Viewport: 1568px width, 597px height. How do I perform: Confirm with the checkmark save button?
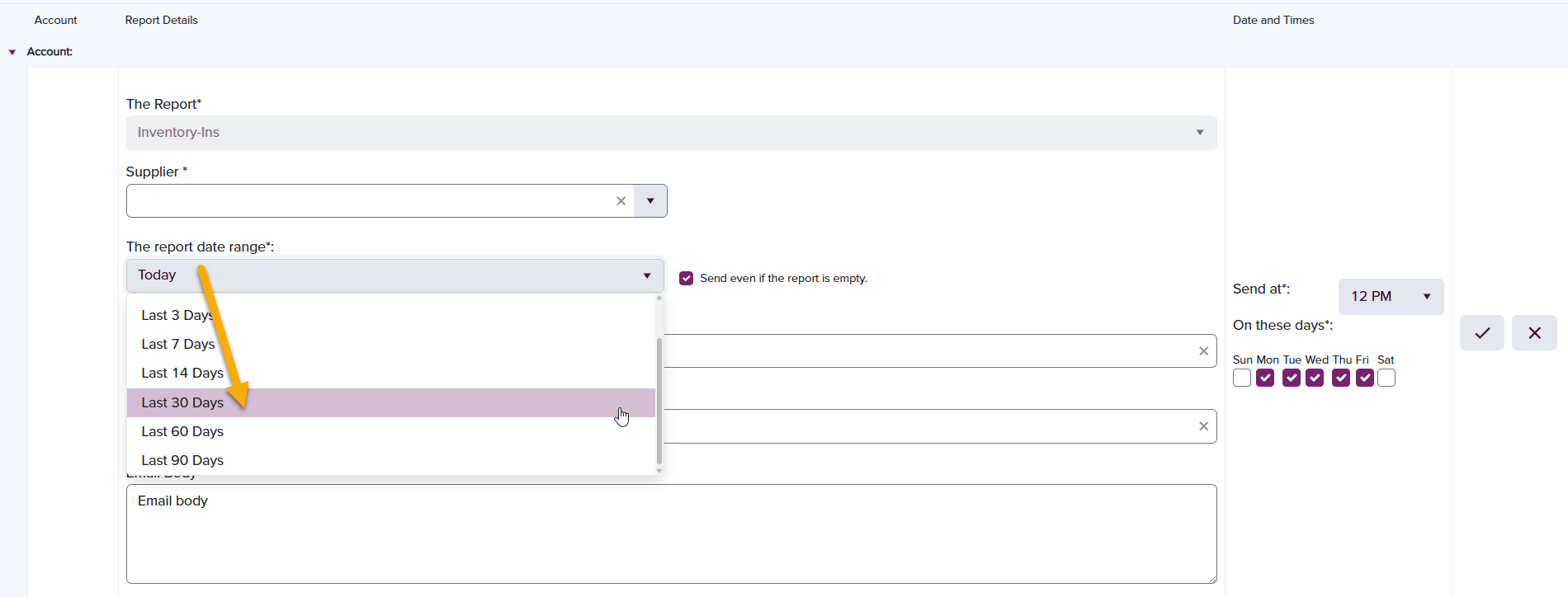coord(1482,333)
